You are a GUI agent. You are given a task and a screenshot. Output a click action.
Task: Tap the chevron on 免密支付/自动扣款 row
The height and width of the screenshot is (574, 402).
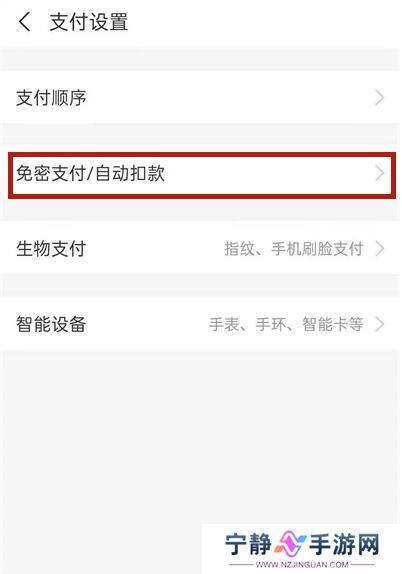pos(380,174)
